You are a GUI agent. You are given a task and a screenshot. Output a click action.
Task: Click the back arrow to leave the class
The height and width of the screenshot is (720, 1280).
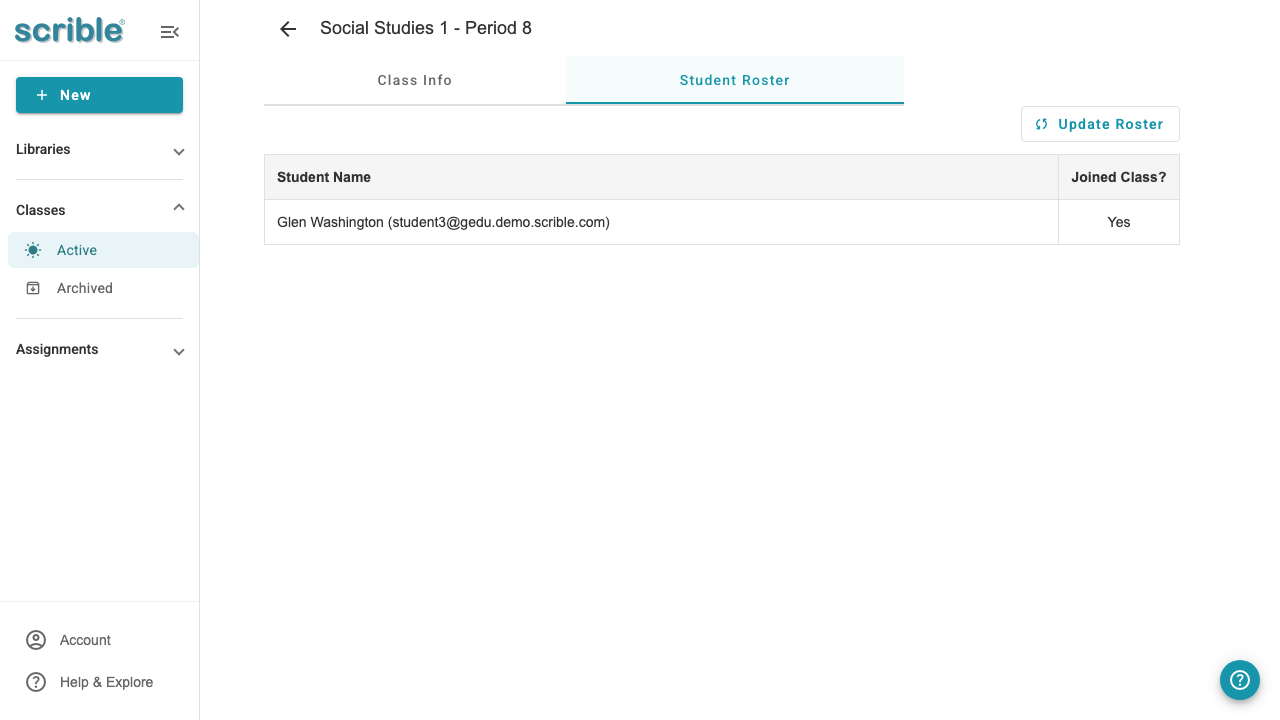(x=287, y=29)
